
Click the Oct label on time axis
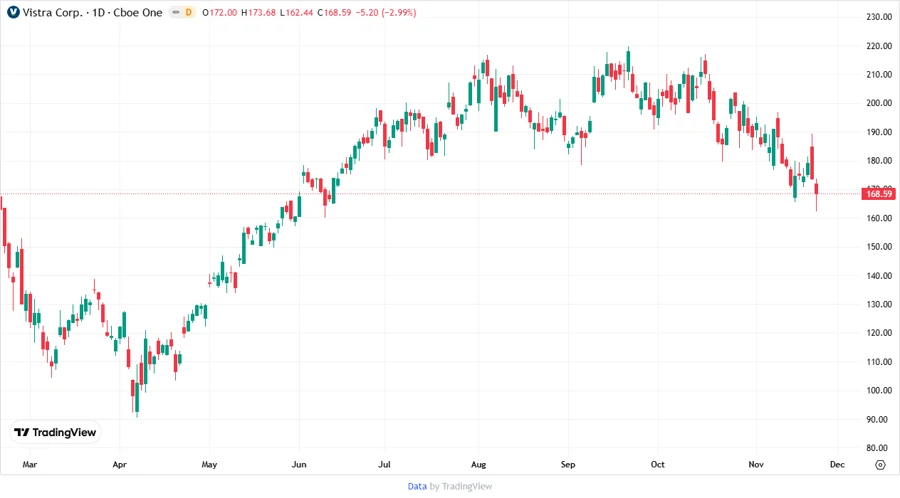[658, 464]
